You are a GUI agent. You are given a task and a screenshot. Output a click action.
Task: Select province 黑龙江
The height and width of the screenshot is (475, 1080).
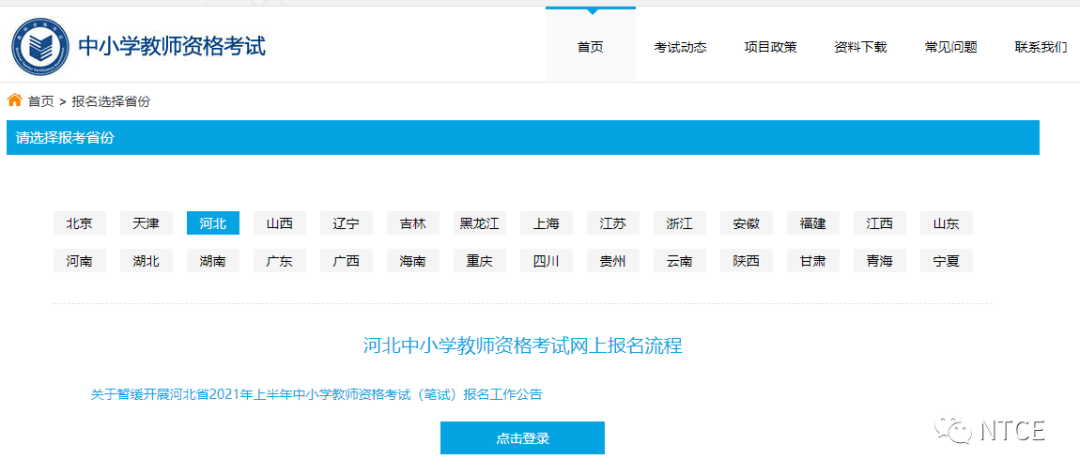pos(480,223)
